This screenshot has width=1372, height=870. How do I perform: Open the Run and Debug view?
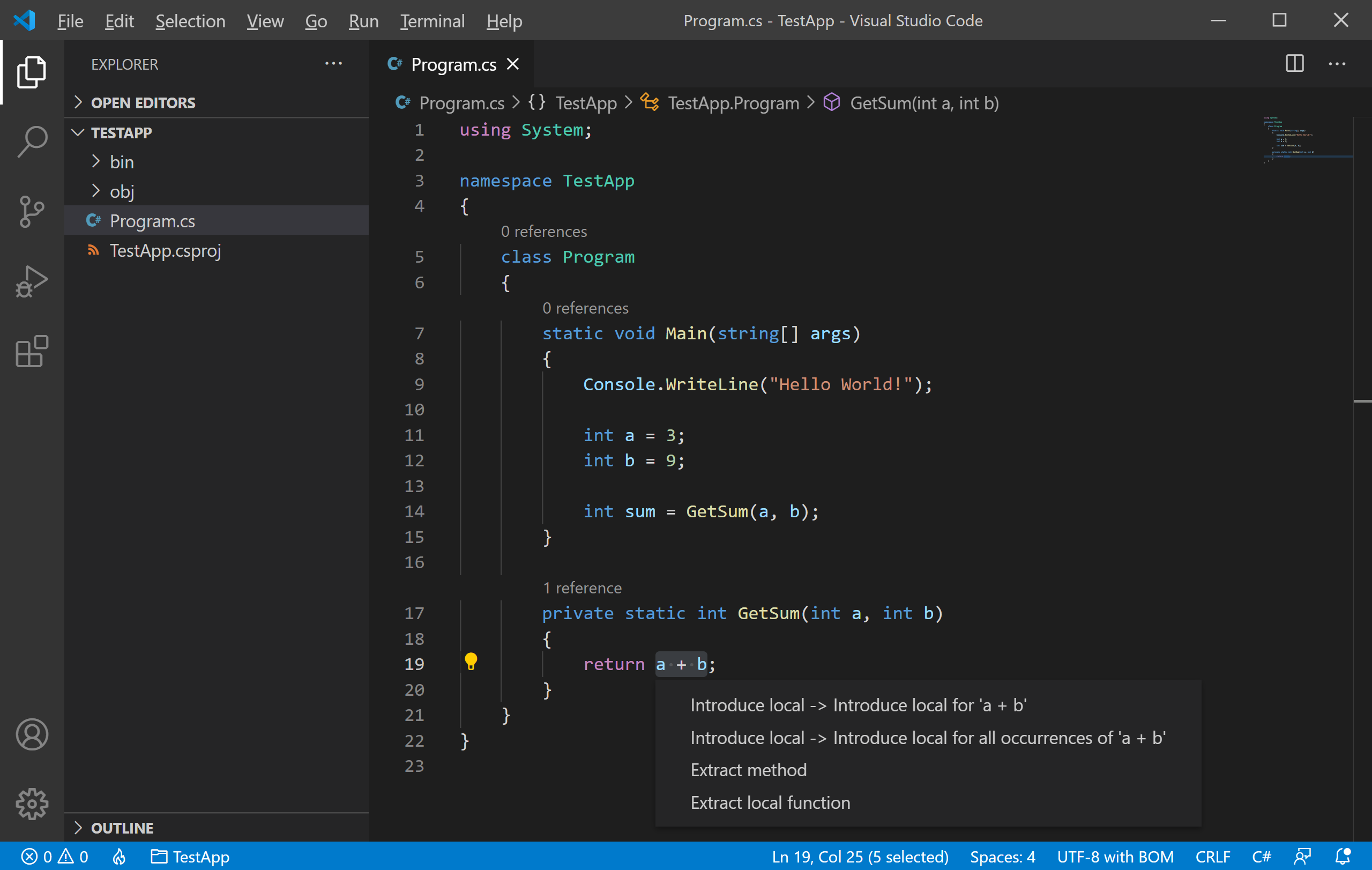32,281
